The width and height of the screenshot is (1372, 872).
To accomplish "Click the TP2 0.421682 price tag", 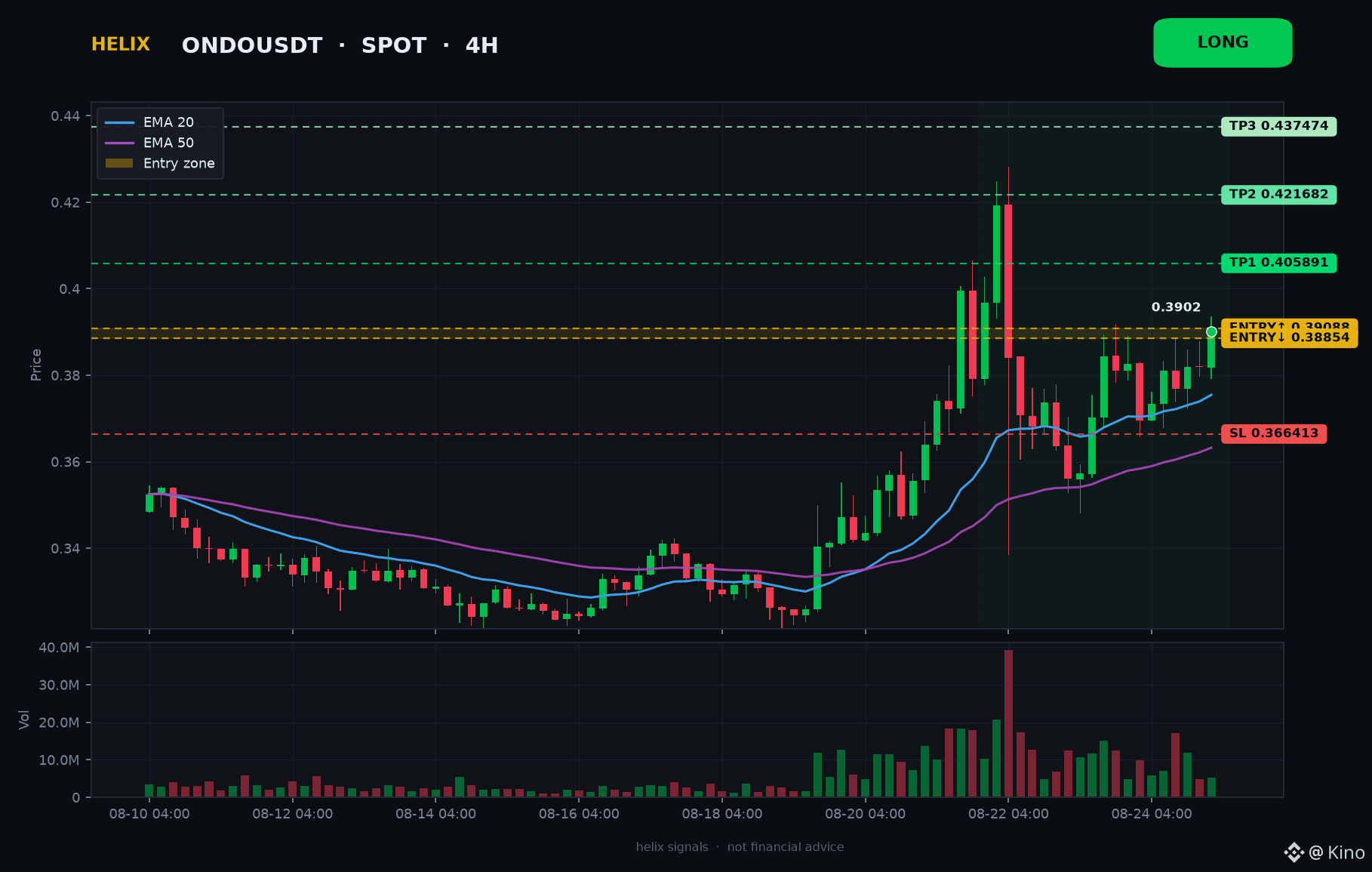I will 1278,195.
